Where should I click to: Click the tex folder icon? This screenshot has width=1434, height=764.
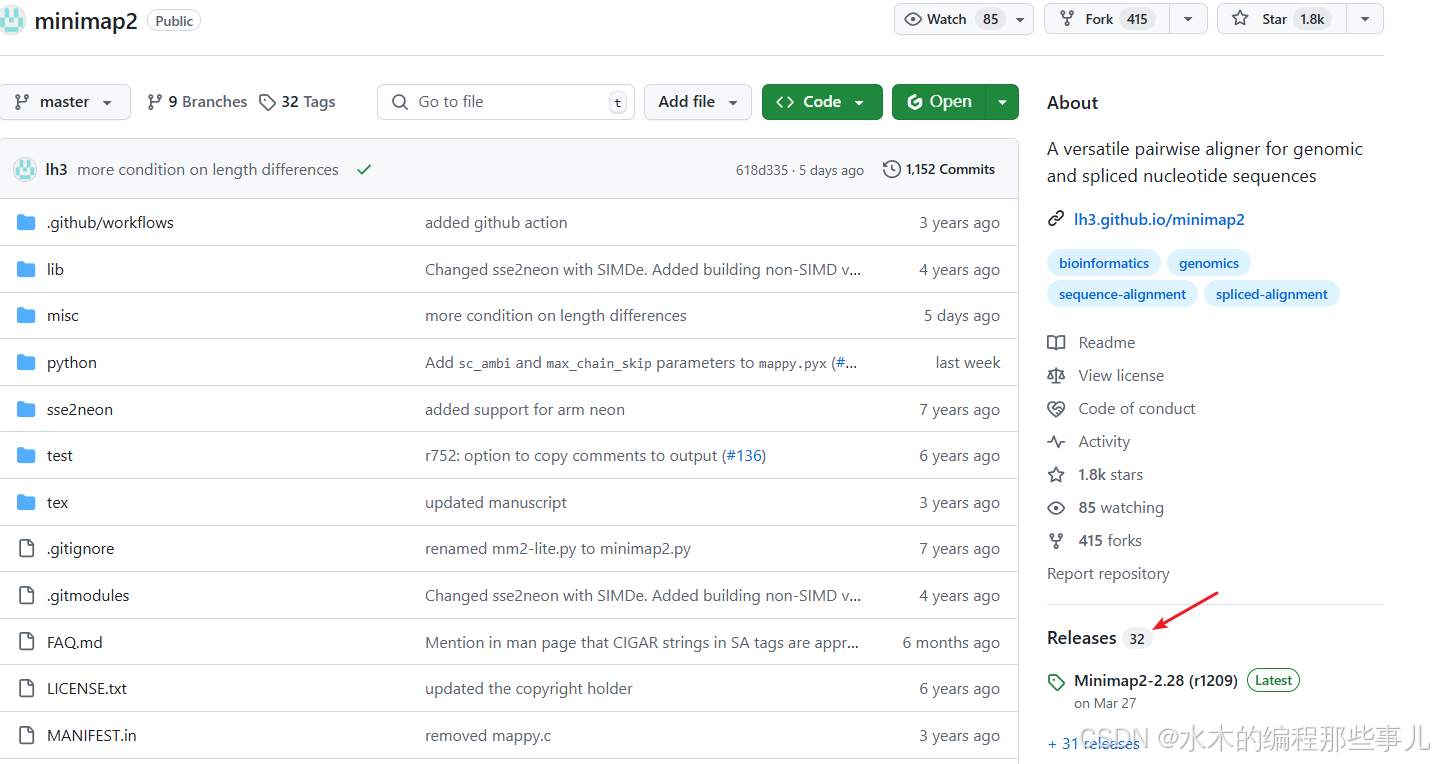27,502
